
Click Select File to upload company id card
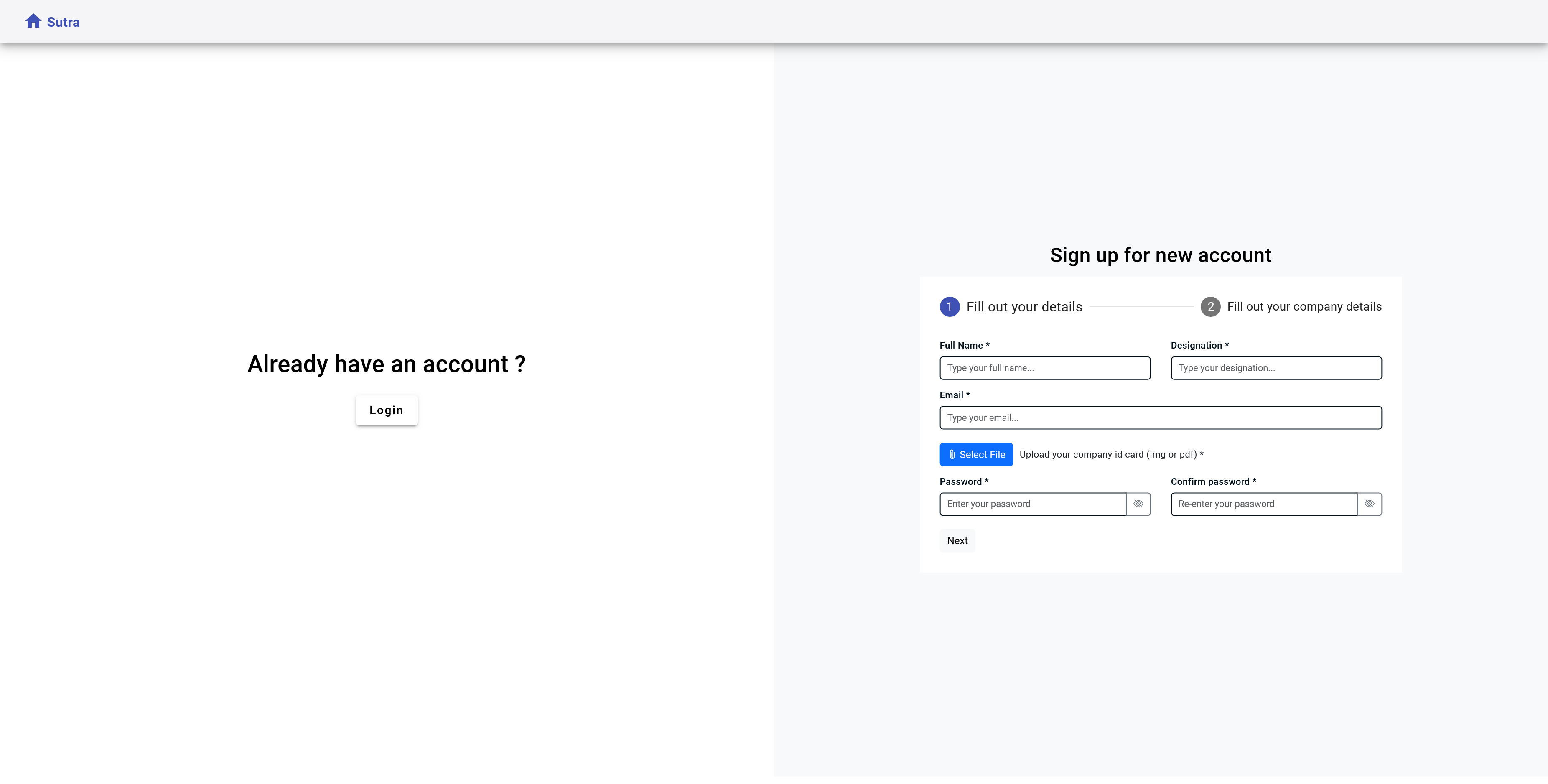[976, 454]
